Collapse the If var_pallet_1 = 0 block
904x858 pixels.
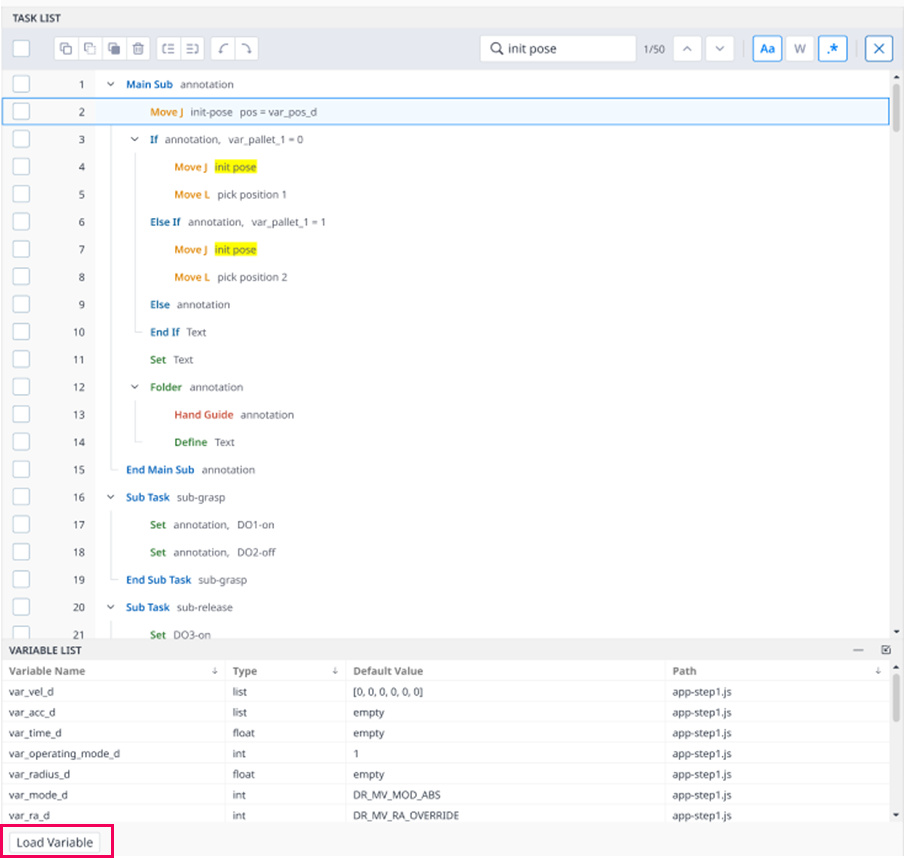(134, 139)
